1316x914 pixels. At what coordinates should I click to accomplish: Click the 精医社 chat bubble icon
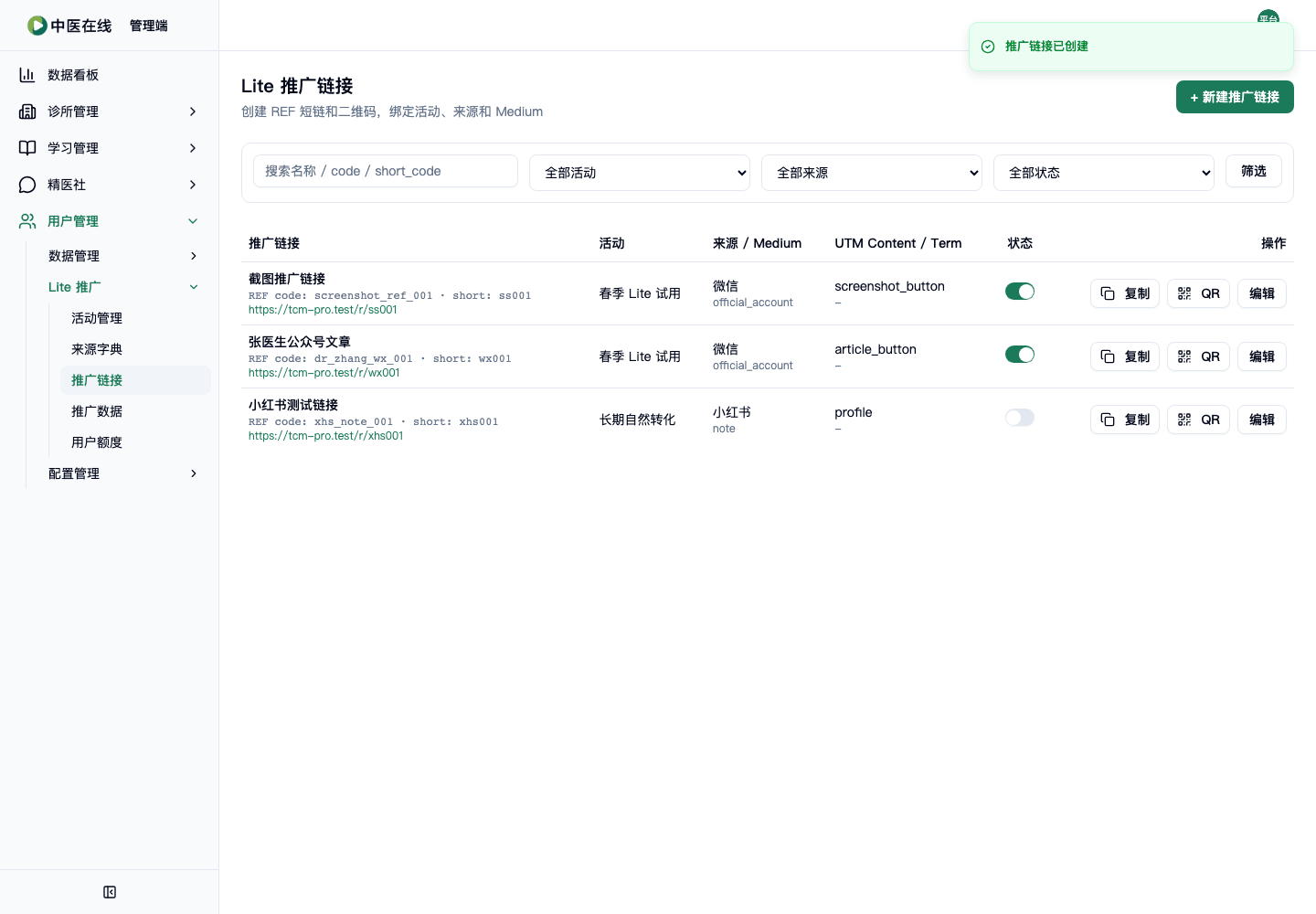coord(27,185)
